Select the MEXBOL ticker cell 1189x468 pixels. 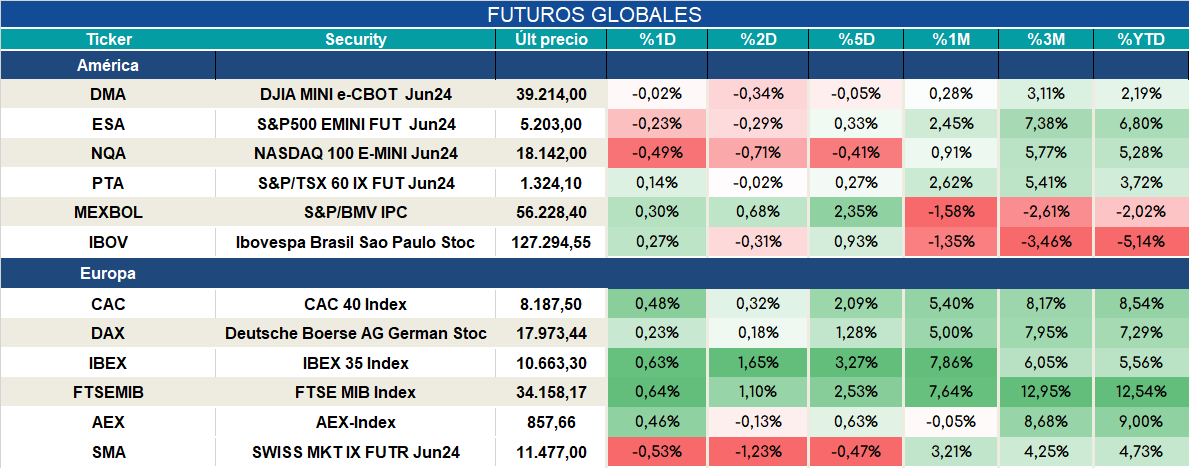[x=108, y=213]
